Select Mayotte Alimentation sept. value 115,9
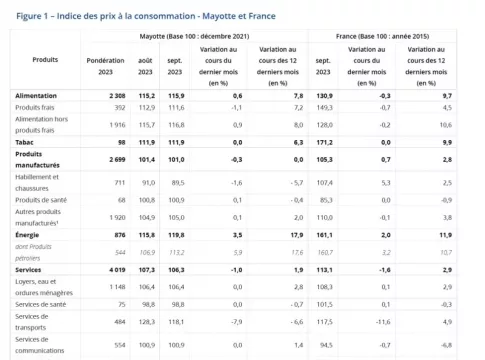The width and height of the screenshot is (485, 360). 176,96
